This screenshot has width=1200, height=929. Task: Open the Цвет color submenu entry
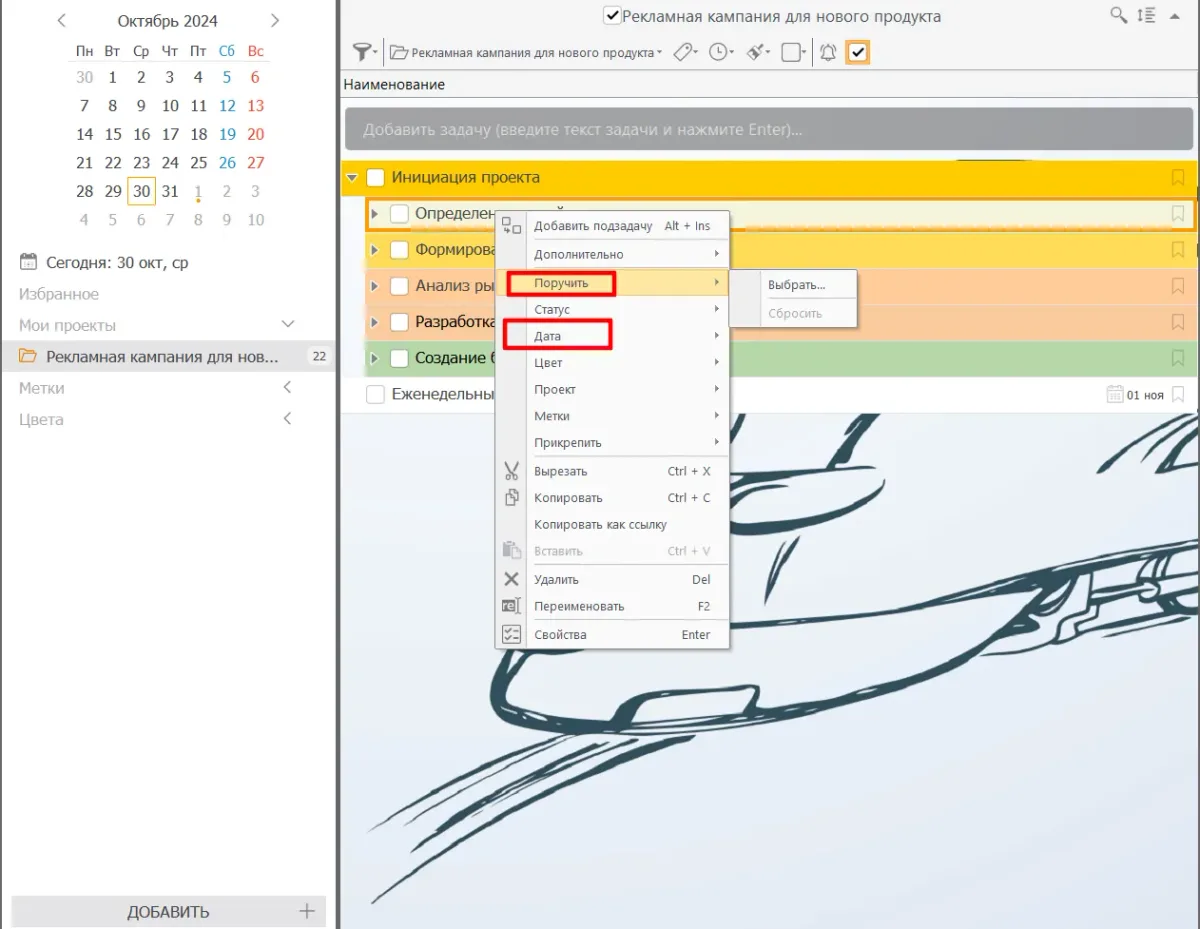(548, 363)
